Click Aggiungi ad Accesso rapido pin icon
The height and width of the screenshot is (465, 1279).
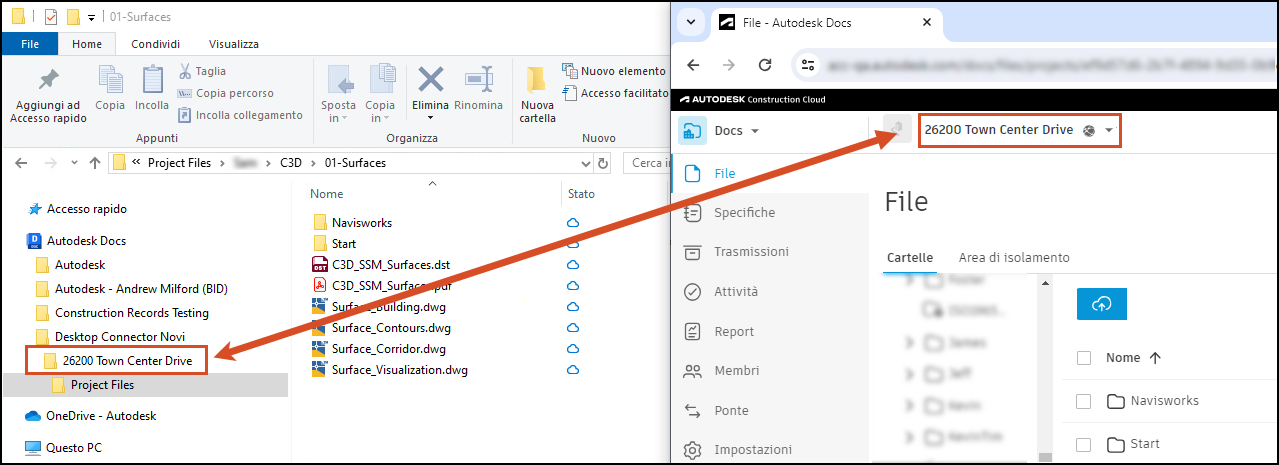(x=48, y=79)
